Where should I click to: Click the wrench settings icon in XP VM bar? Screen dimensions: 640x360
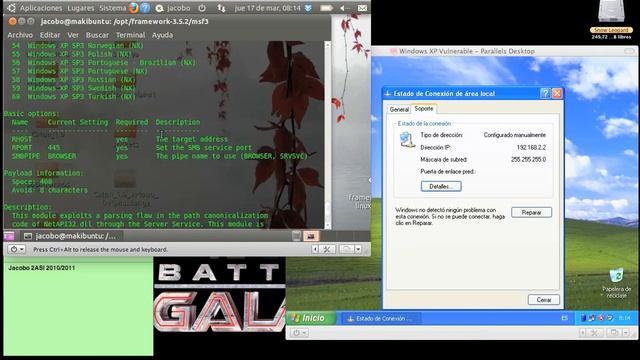coord(594,333)
